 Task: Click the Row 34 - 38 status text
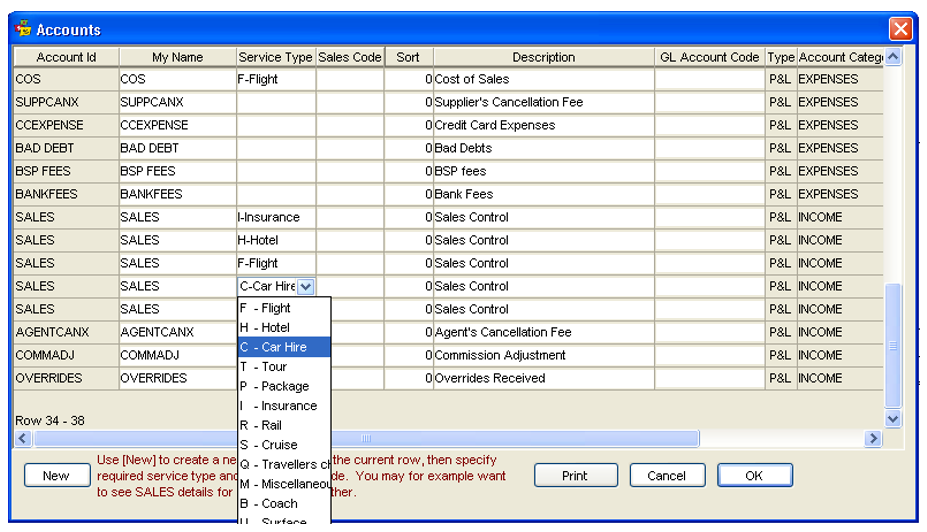click(50, 421)
